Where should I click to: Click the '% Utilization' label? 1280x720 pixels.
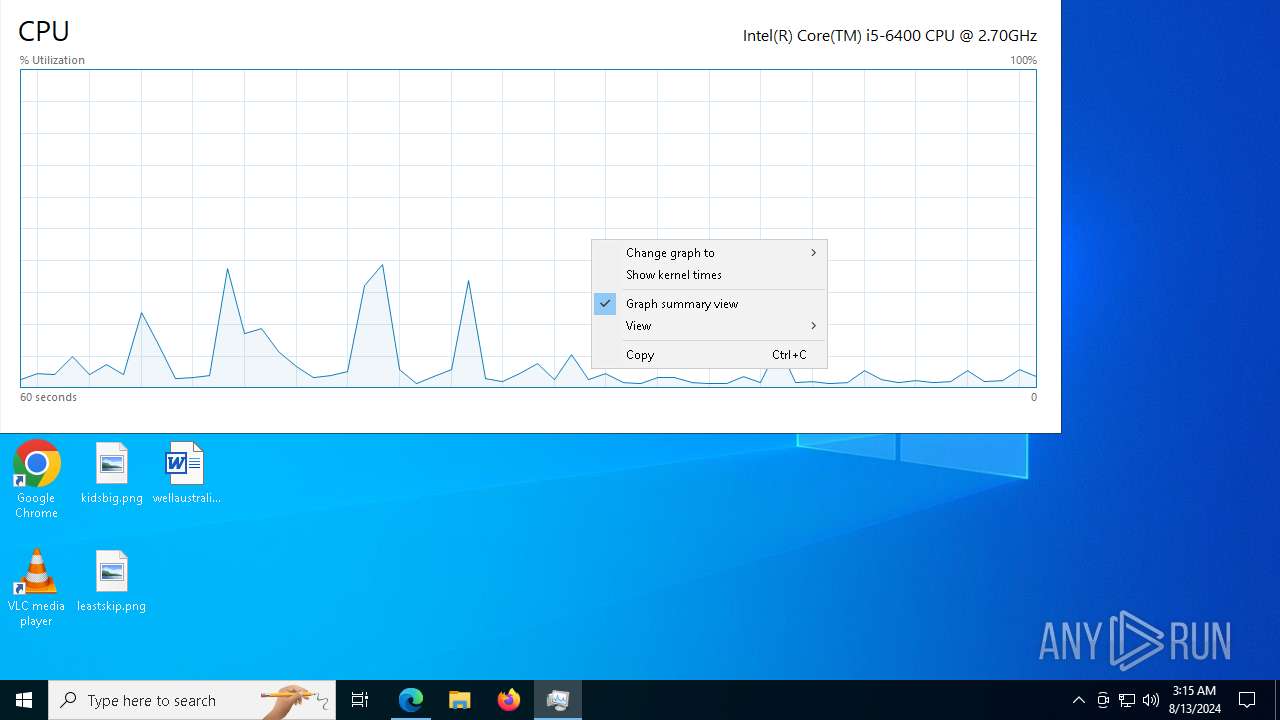click(x=52, y=60)
